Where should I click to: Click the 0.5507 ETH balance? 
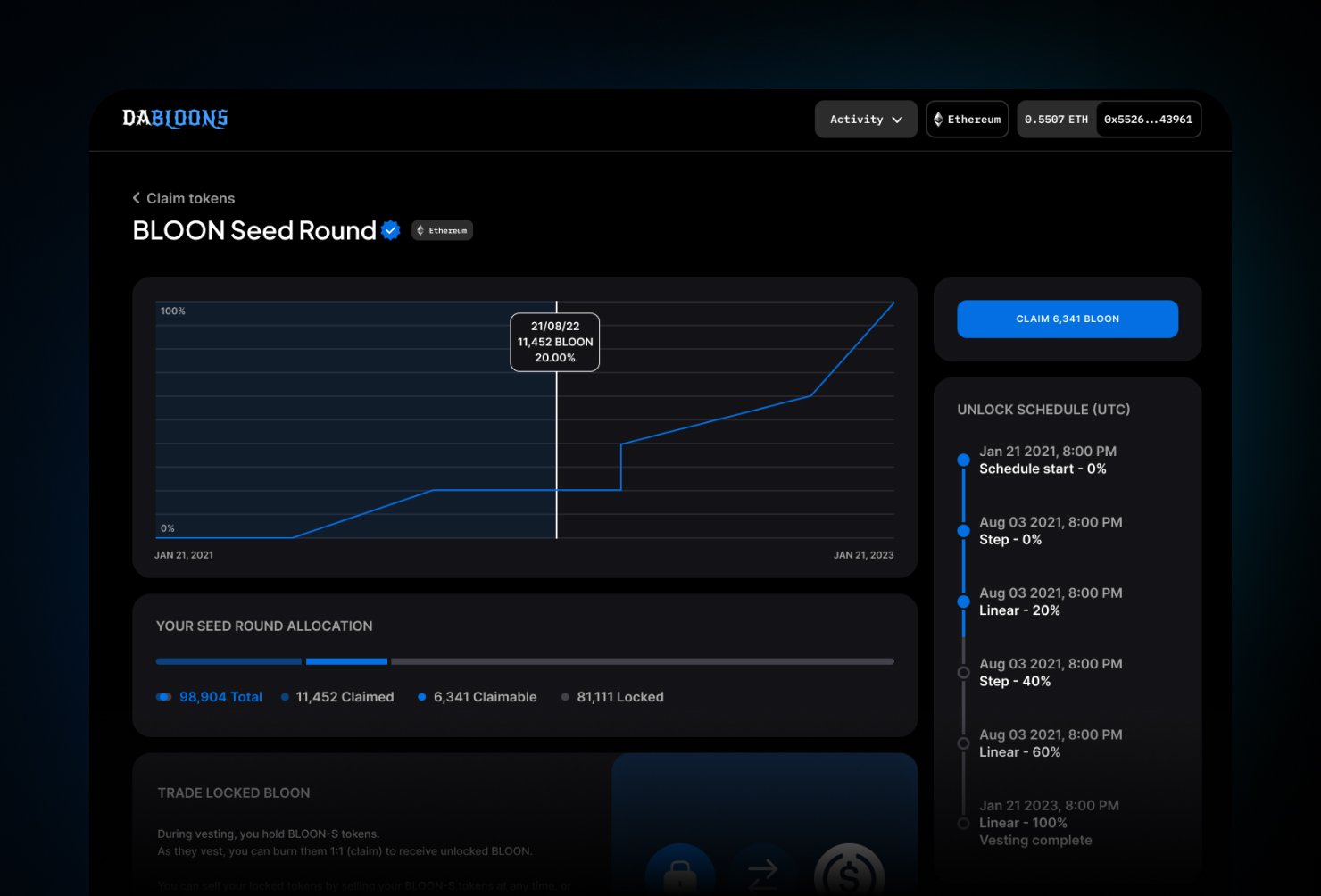click(x=1056, y=119)
